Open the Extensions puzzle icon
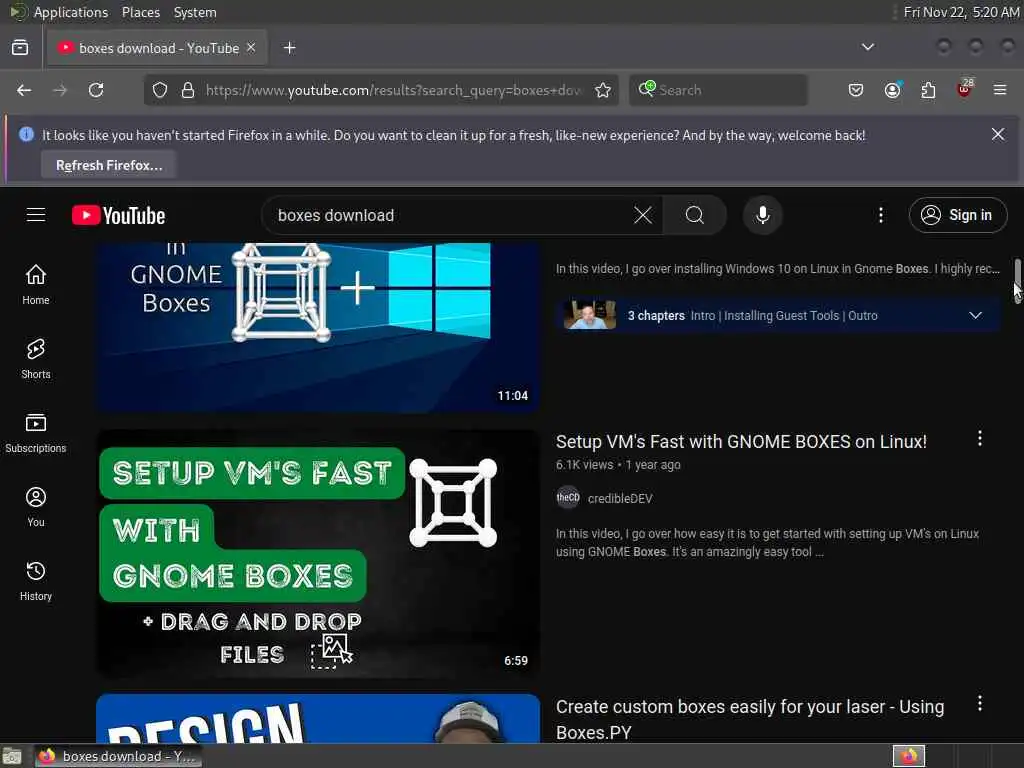 (x=928, y=90)
